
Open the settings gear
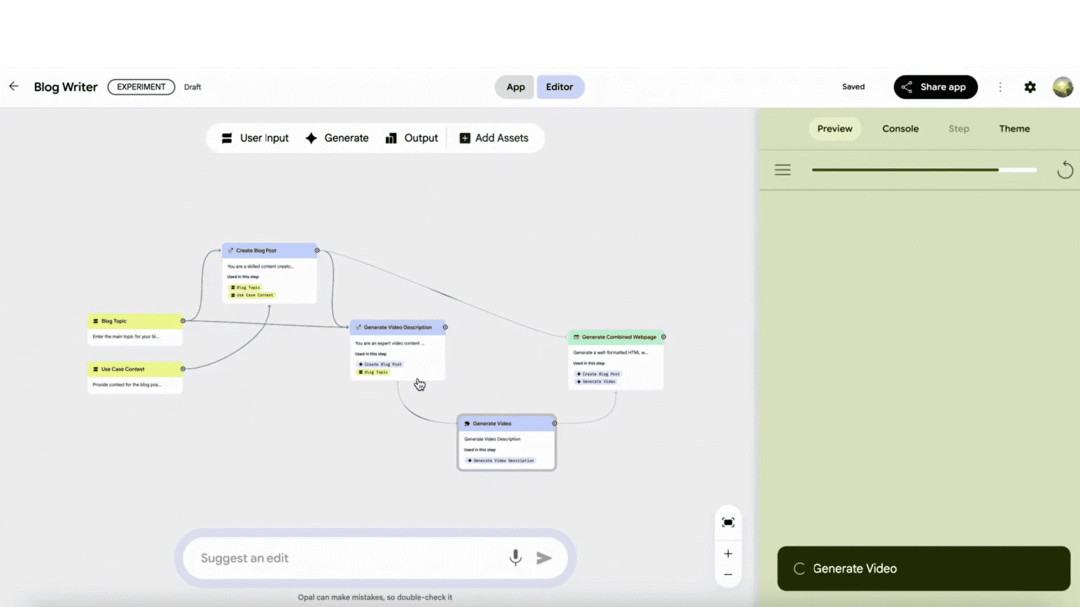pos(1030,87)
